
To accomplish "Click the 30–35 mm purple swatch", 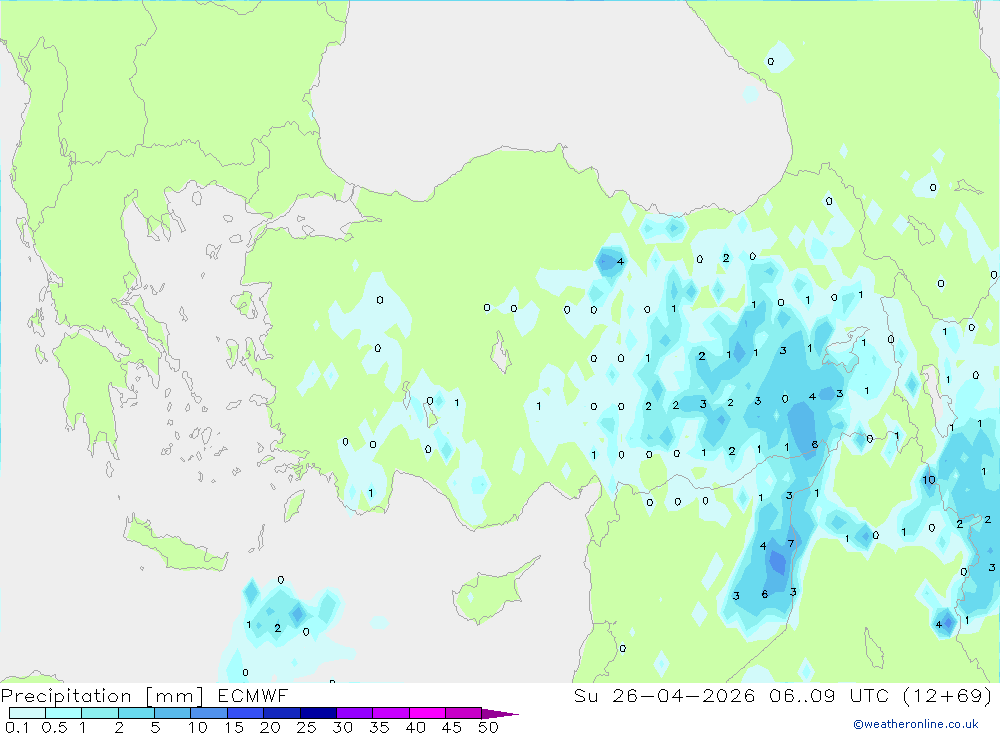I will (x=355, y=713).
